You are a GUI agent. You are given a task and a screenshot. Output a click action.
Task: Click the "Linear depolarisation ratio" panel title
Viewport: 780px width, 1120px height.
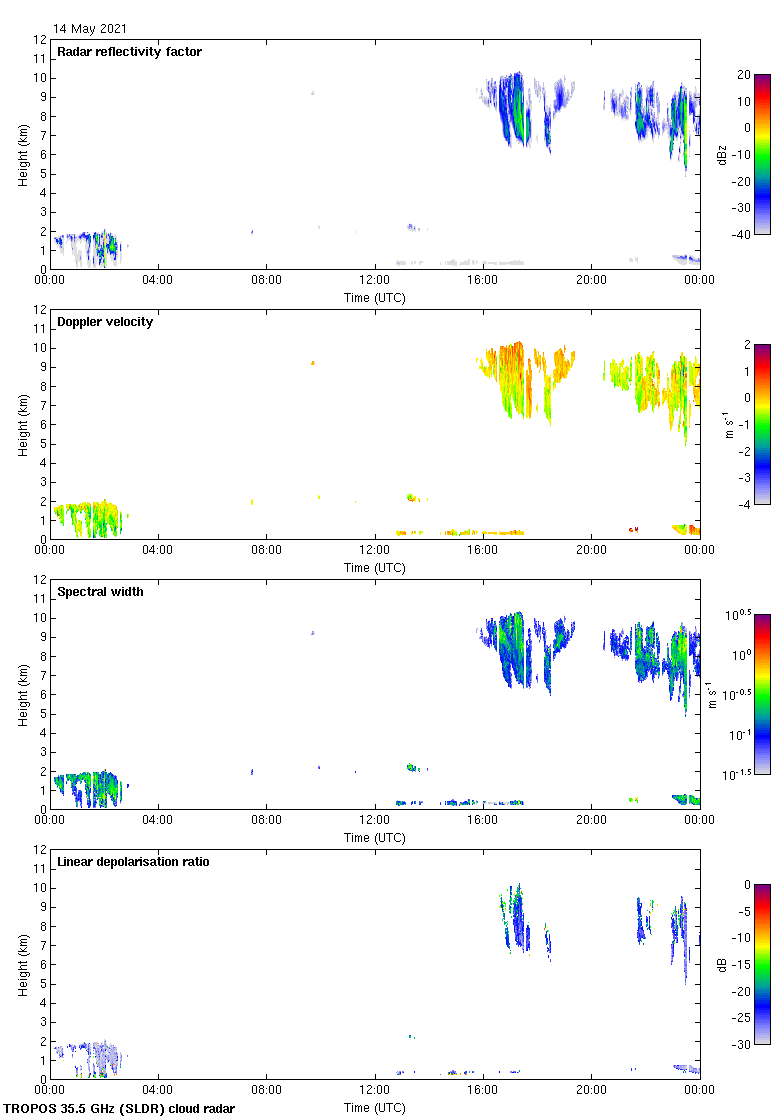pyautogui.click(x=133, y=862)
